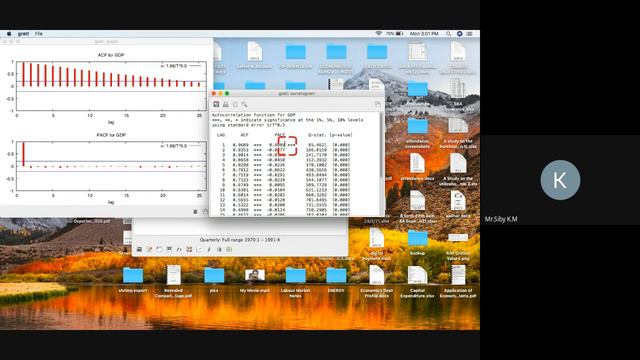Click the save icon in correlogram window toolbar
Image resolution: width=640 pixels, height=360 pixels.
tap(216, 104)
